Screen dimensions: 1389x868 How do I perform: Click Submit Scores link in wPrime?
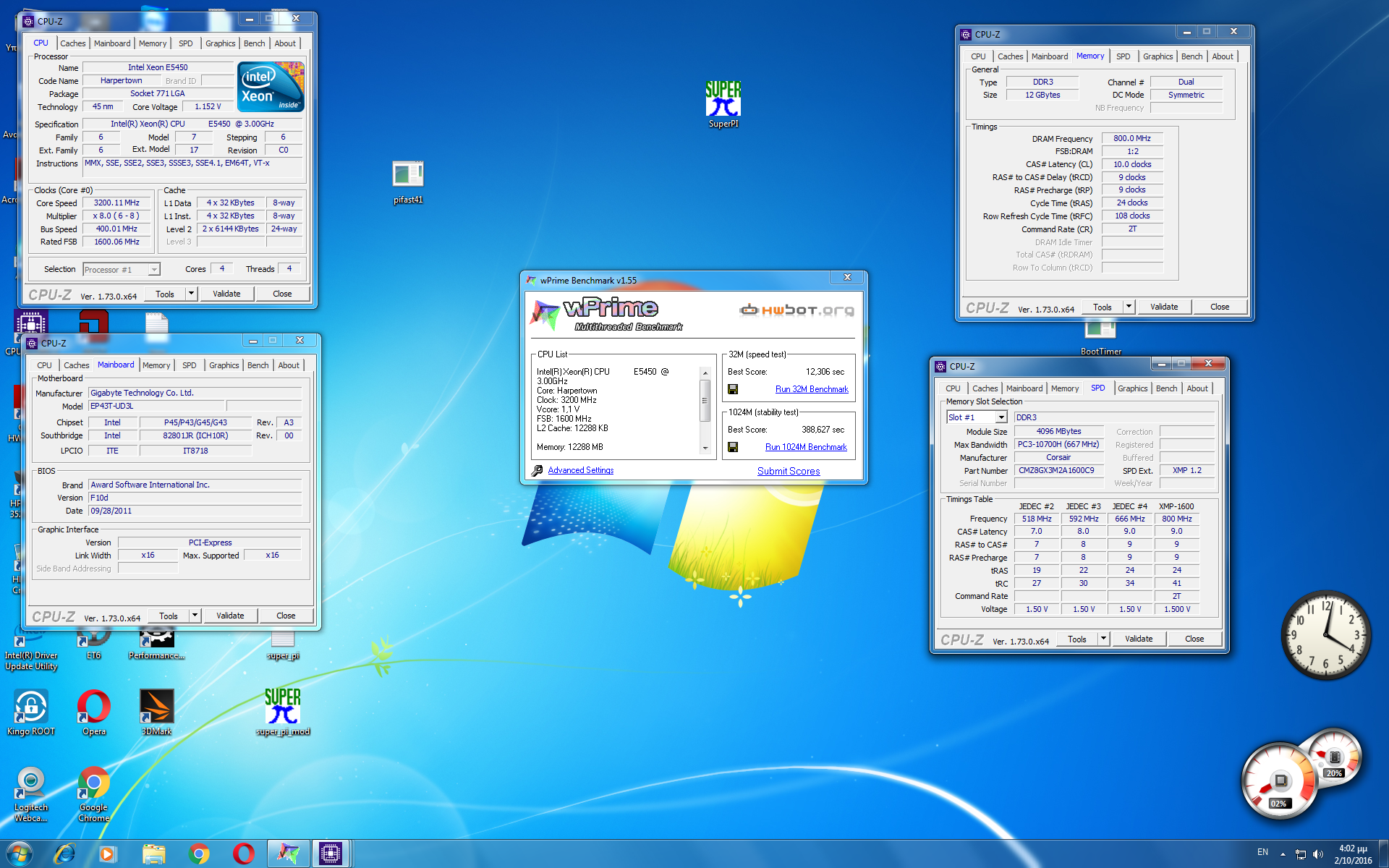[x=789, y=471]
